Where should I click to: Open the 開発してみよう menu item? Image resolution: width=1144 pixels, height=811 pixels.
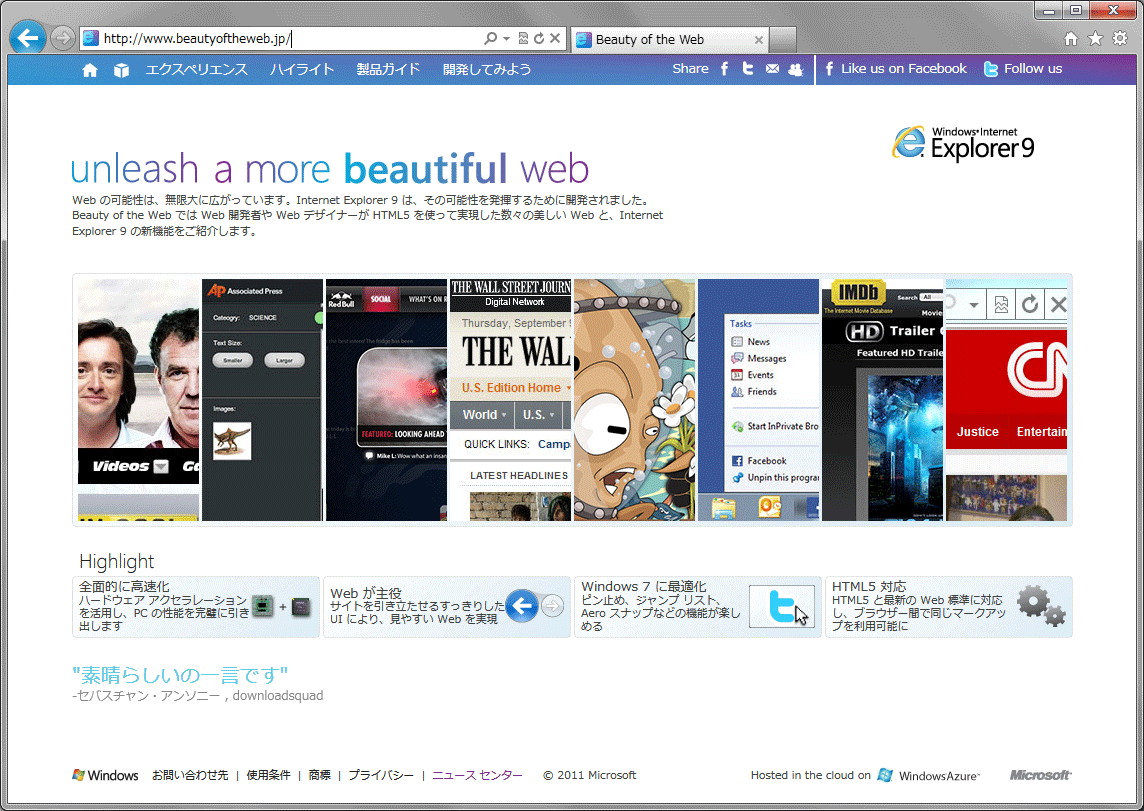pos(487,69)
